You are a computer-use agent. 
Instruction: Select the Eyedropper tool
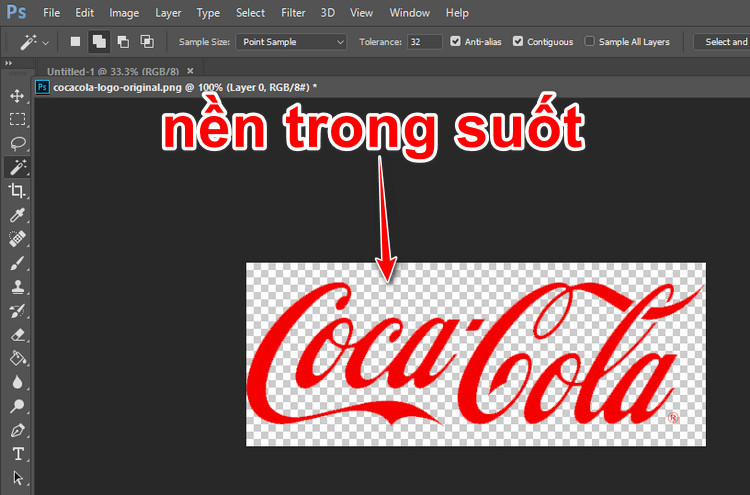[x=17, y=215]
